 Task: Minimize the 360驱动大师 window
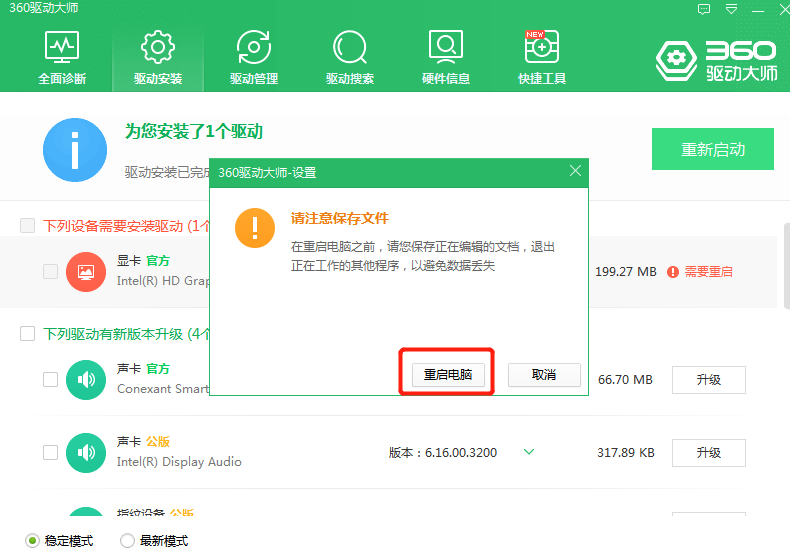click(758, 10)
